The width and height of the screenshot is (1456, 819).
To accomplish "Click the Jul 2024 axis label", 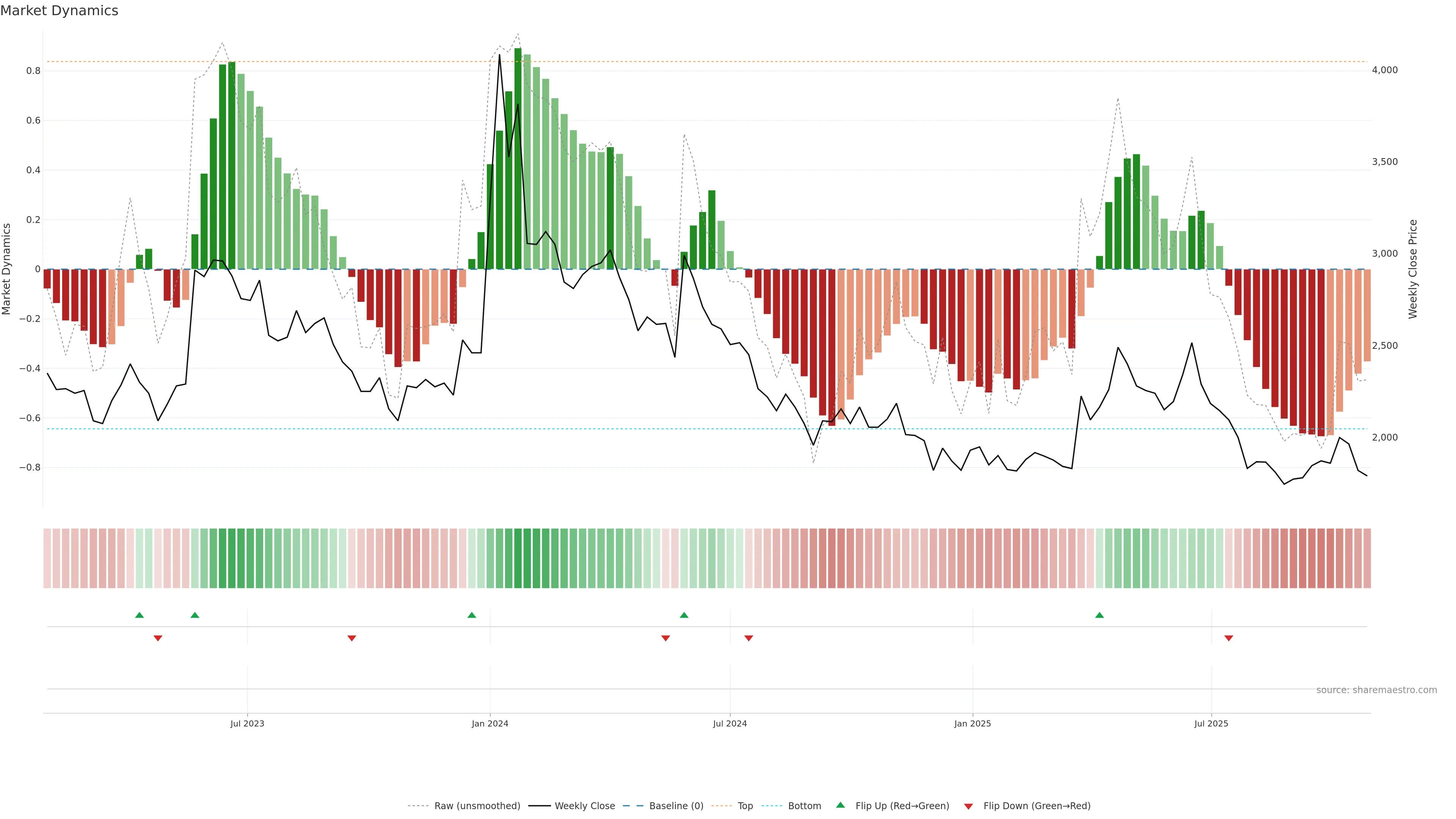I will pyautogui.click(x=730, y=723).
